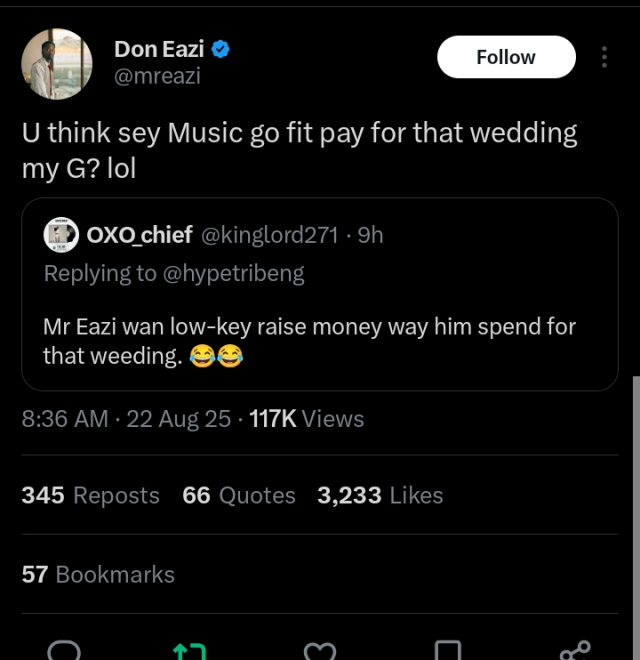
Task: Click the 8:36 AM timestamp
Action: pyautogui.click(x=65, y=419)
